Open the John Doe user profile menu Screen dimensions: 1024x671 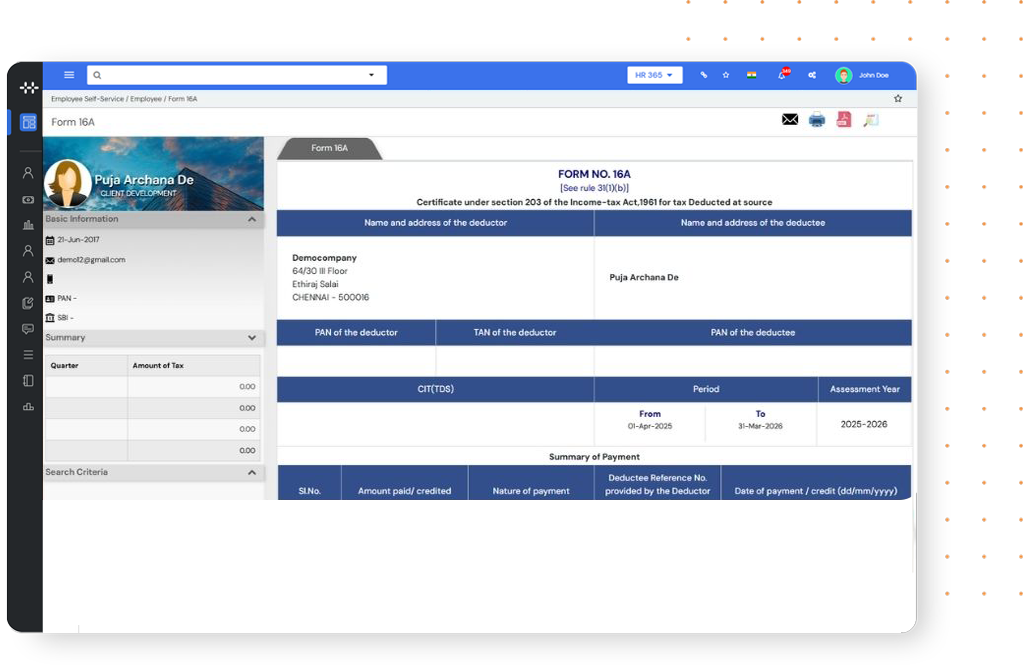click(863, 75)
